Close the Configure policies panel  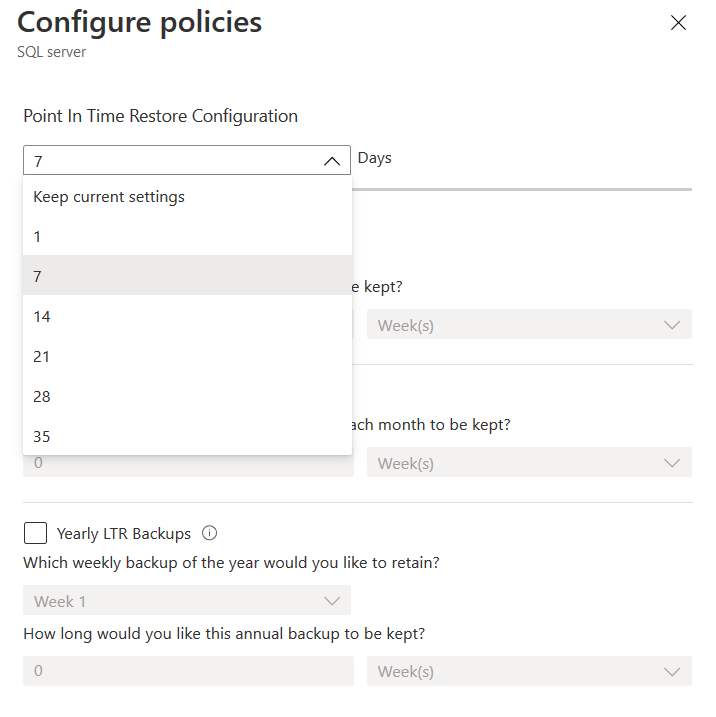tap(678, 23)
